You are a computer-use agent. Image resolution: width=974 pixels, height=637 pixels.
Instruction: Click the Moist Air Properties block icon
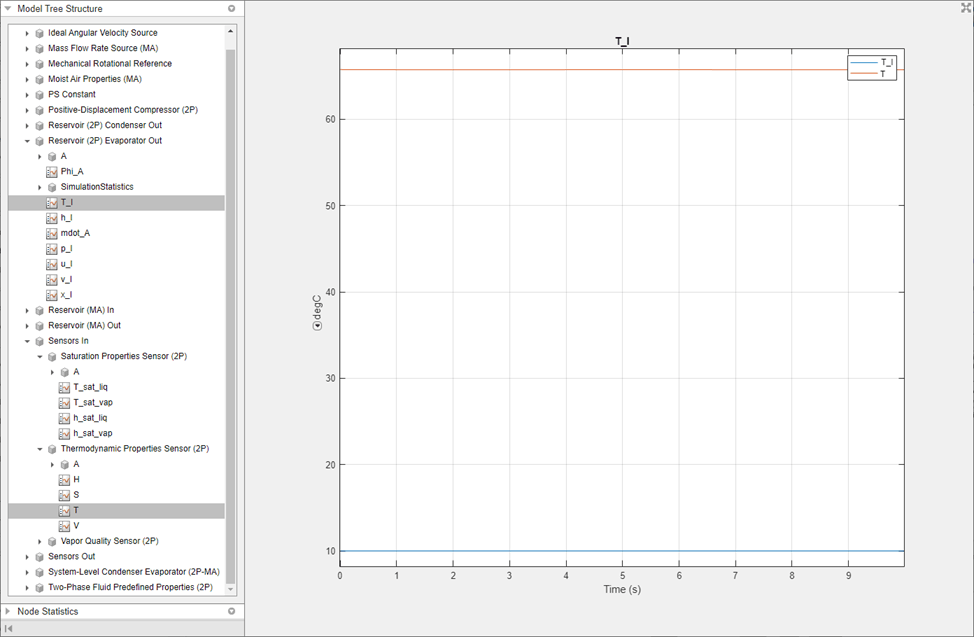[39, 79]
